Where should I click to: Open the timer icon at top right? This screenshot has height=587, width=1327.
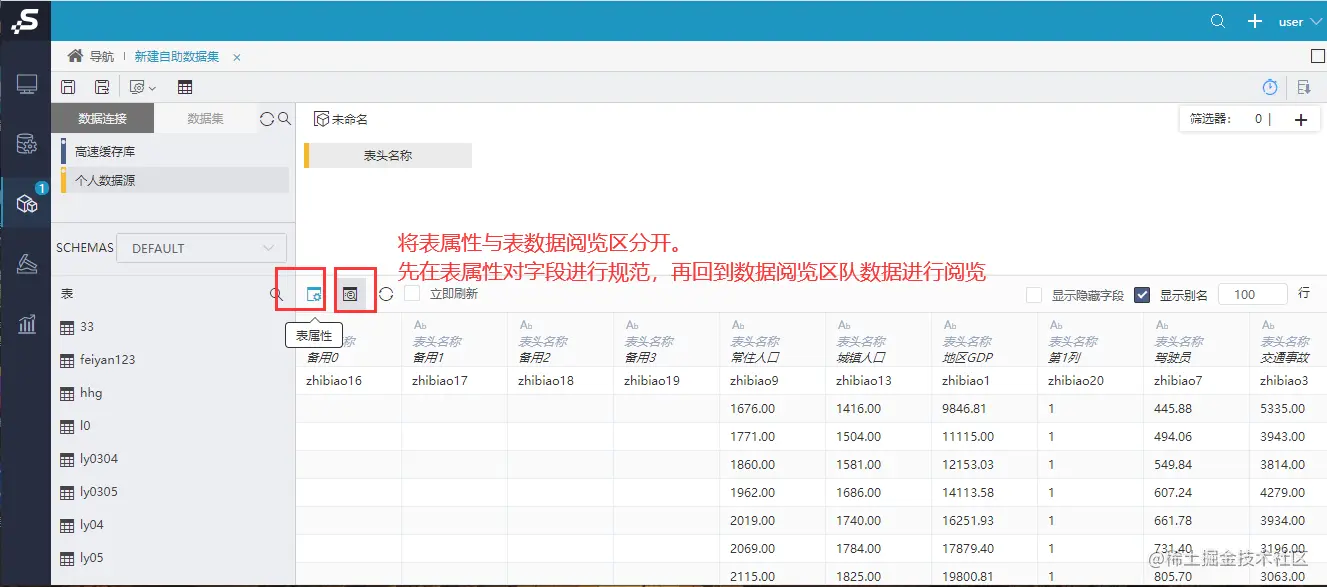1270,87
